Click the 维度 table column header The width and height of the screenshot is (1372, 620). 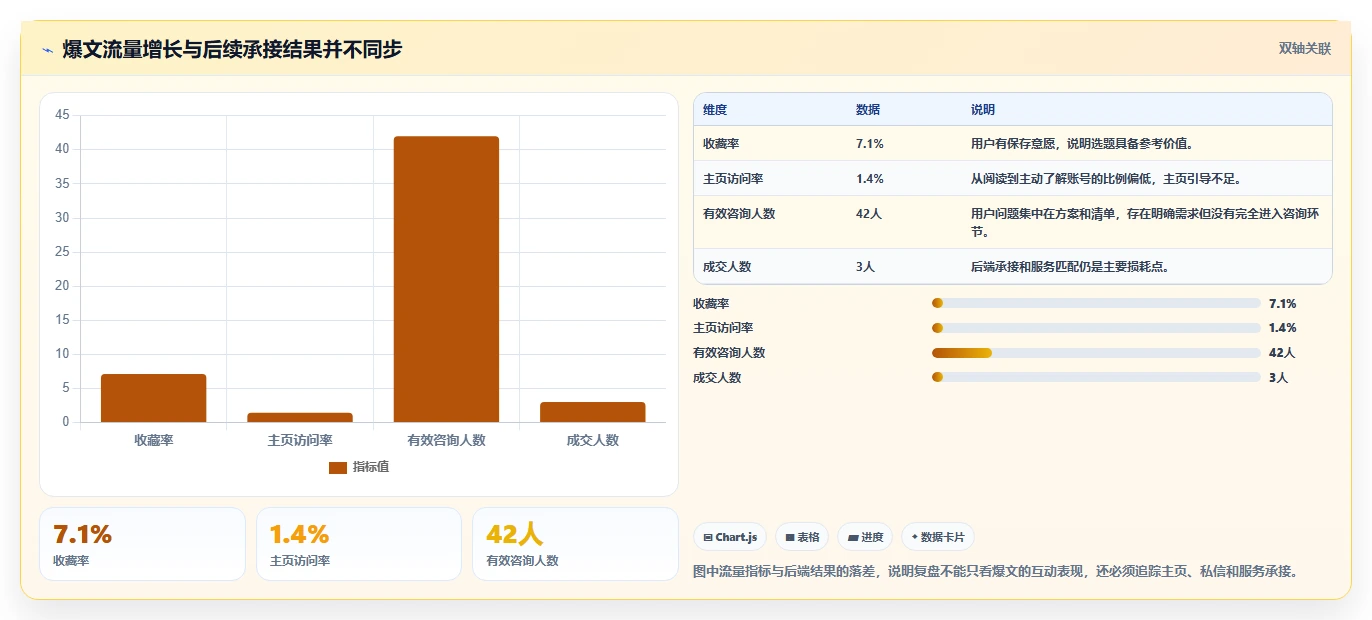pyautogui.click(x=715, y=110)
